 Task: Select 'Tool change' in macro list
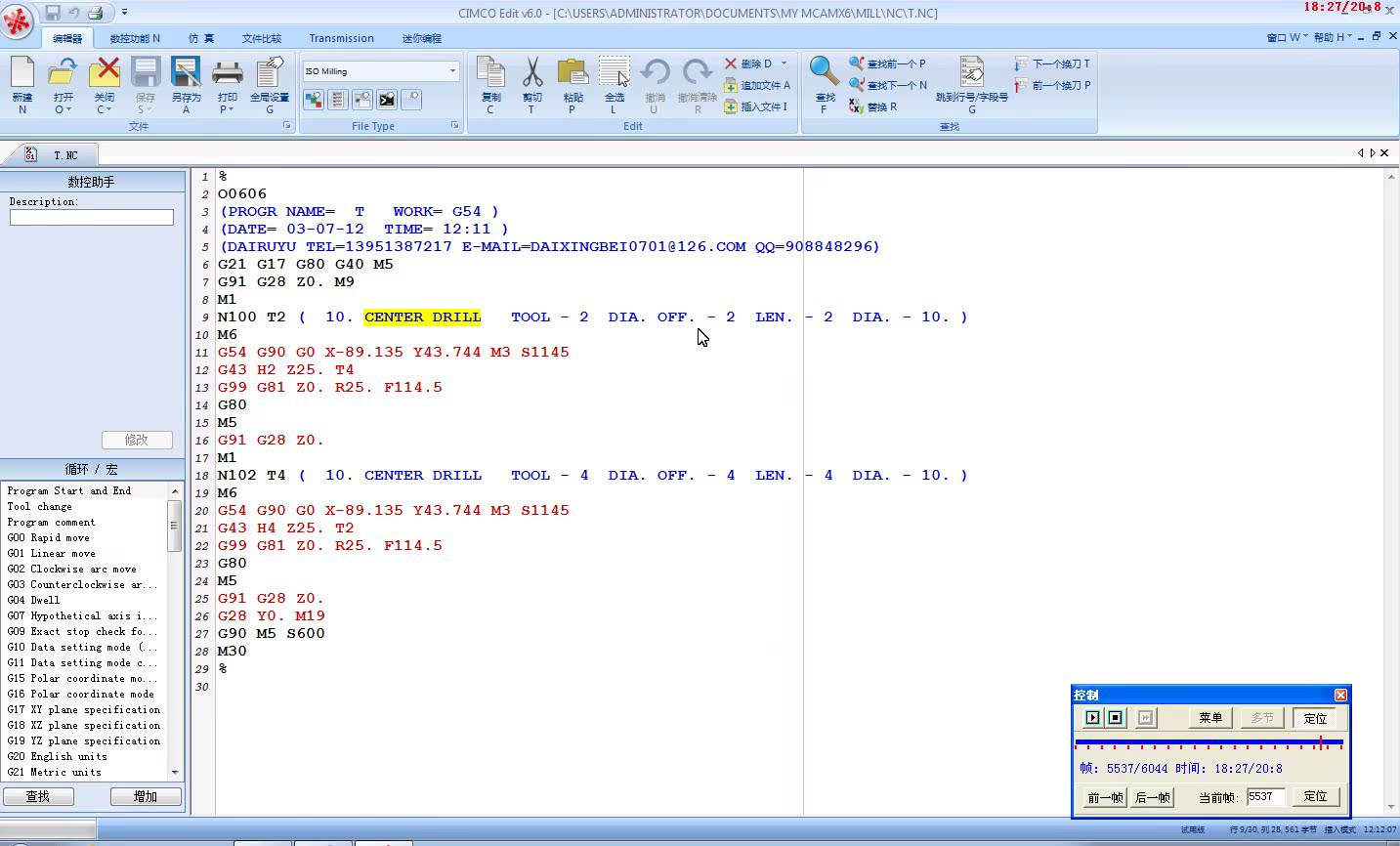point(39,506)
